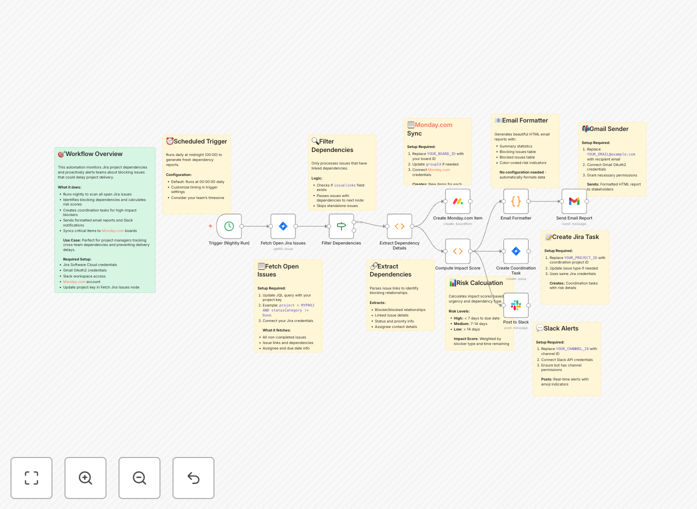
Task: Select the Send Email Report Gmail node
Action: [x=574, y=201]
